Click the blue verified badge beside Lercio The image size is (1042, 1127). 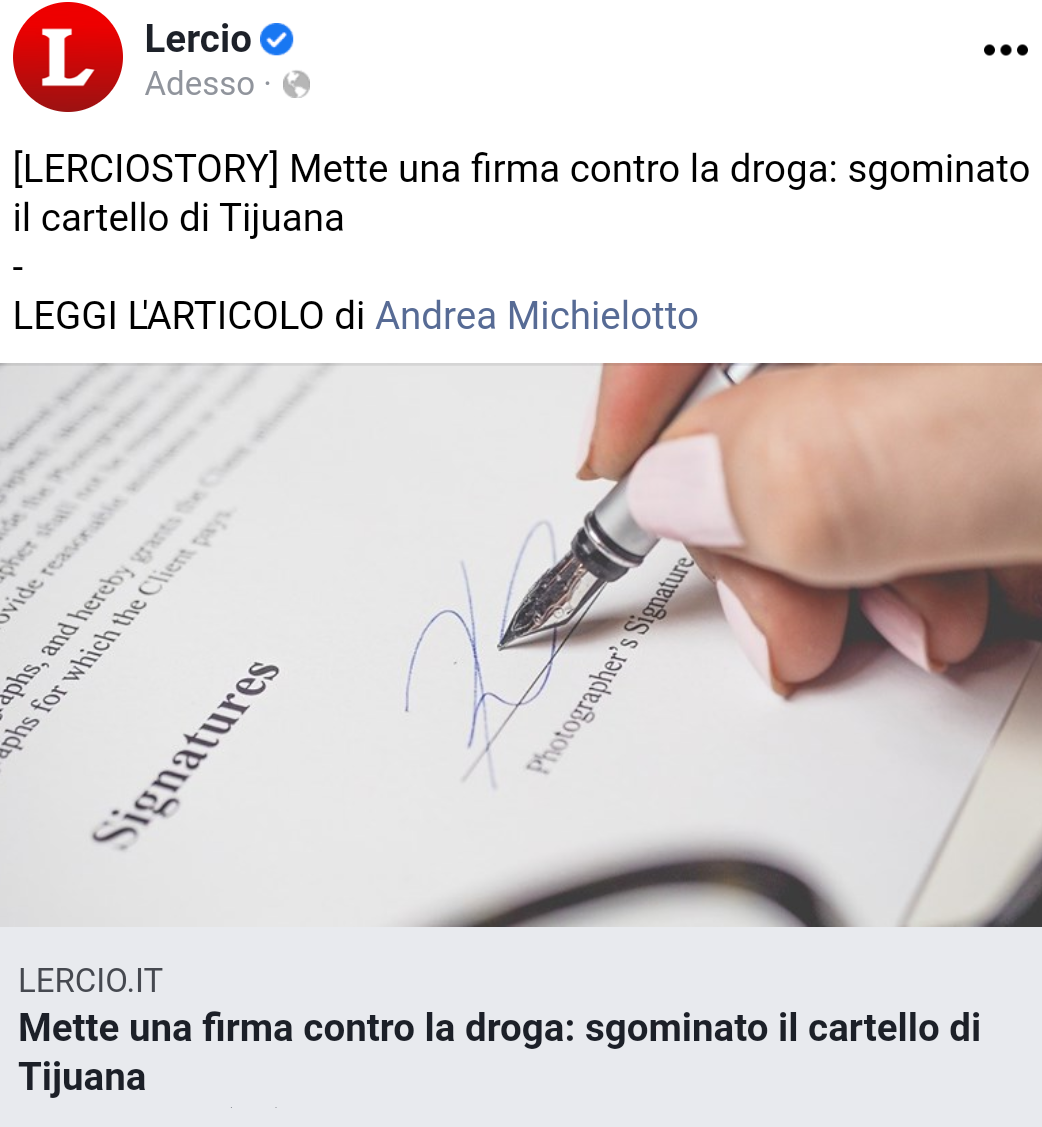[x=276, y=39]
